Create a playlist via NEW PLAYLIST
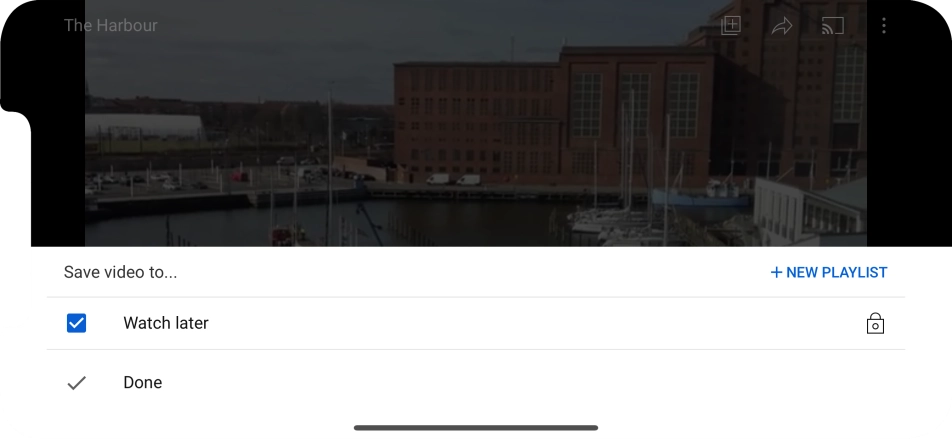This screenshot has height=439, width=952. [829, 273]
